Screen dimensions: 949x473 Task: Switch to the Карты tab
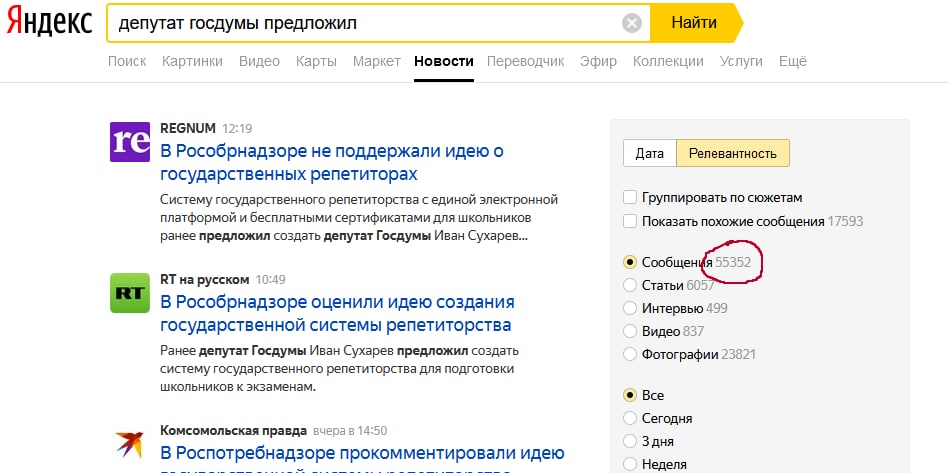pyautogui.click(x=317, y=61)
